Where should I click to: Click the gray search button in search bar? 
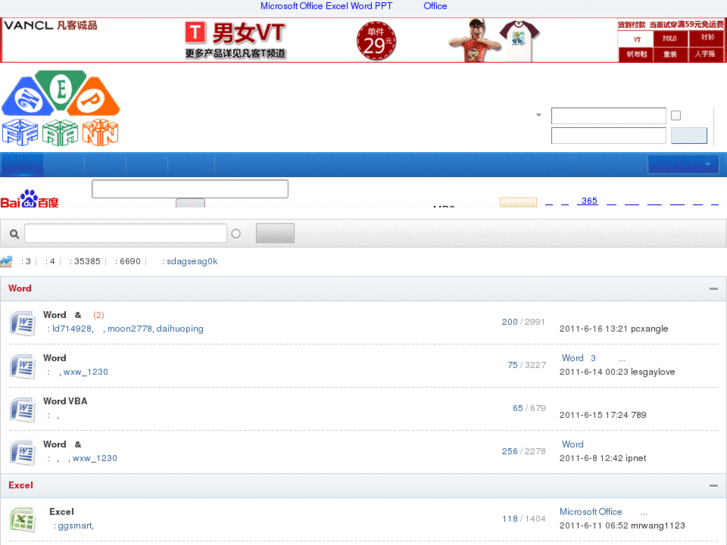click(x=275, y=233)
